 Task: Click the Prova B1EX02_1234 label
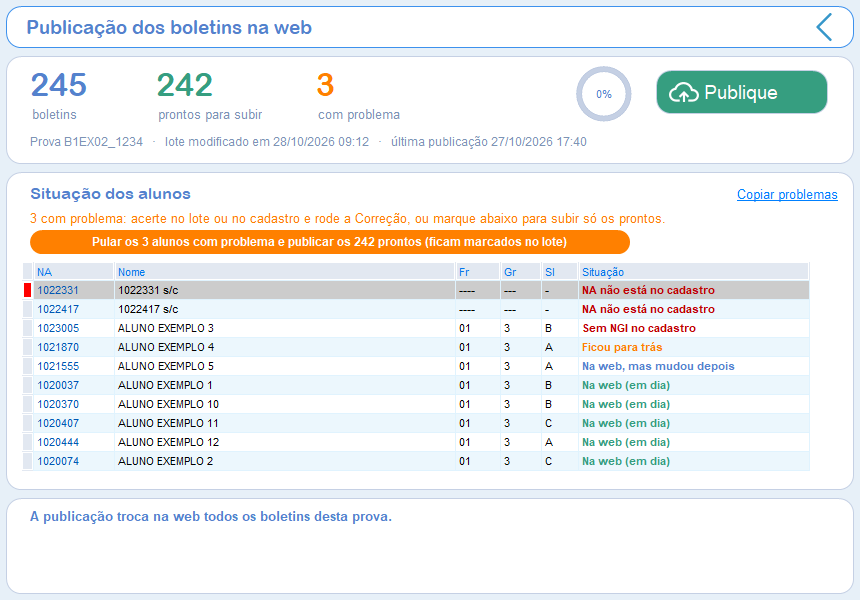[x=86, y=142]
